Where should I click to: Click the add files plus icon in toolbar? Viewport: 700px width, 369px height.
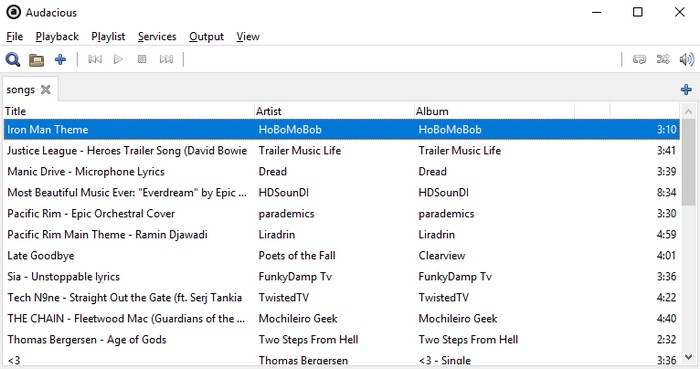click(x=60, y=59)
